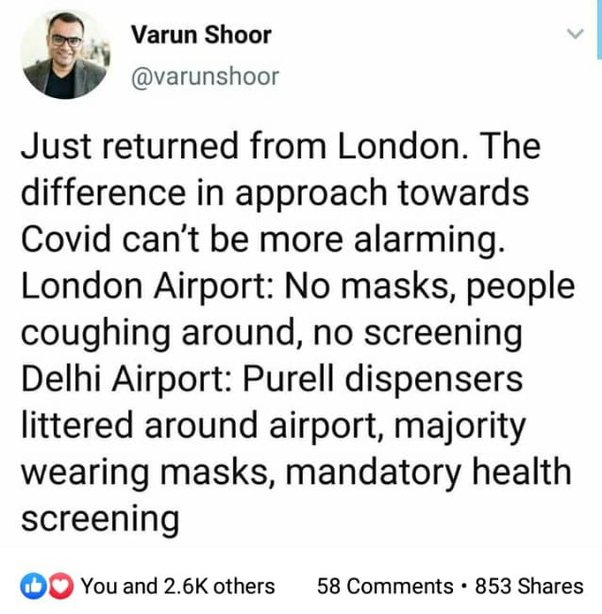Click the red heart Love reaction icon

(x=60, y=586)
